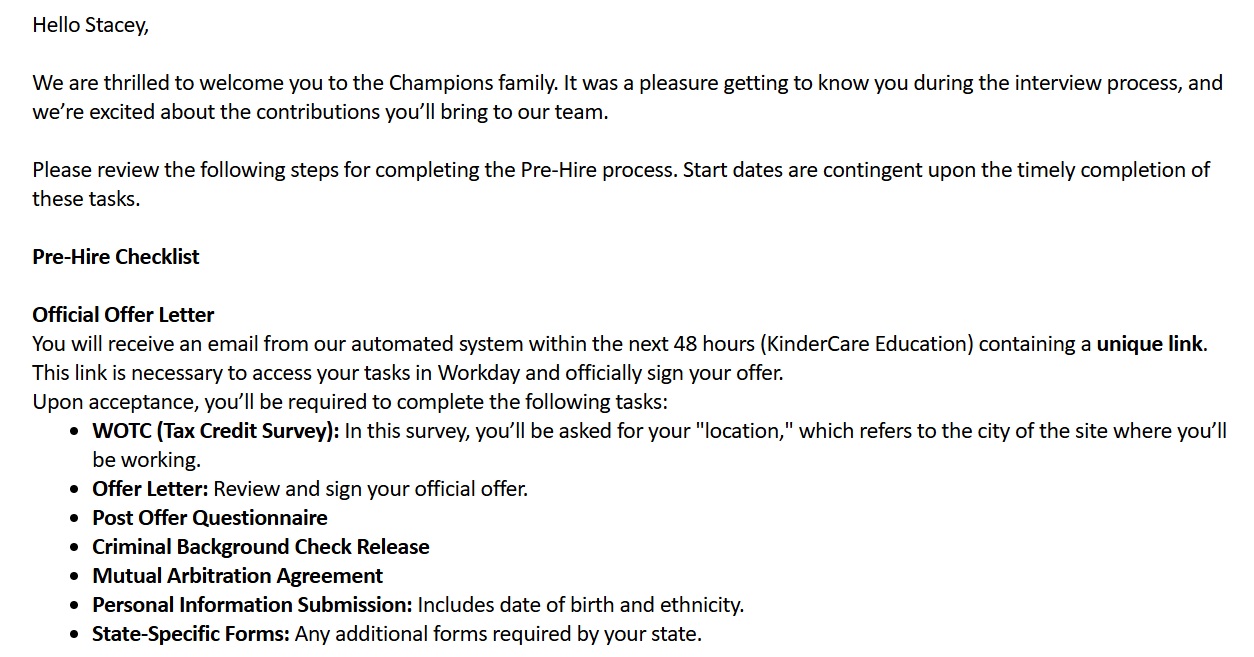Viewport: 1254px width, 657px height.
Task: Click the 'Post Offer Questionnaire' bullet item
Action: coord(209,518)
